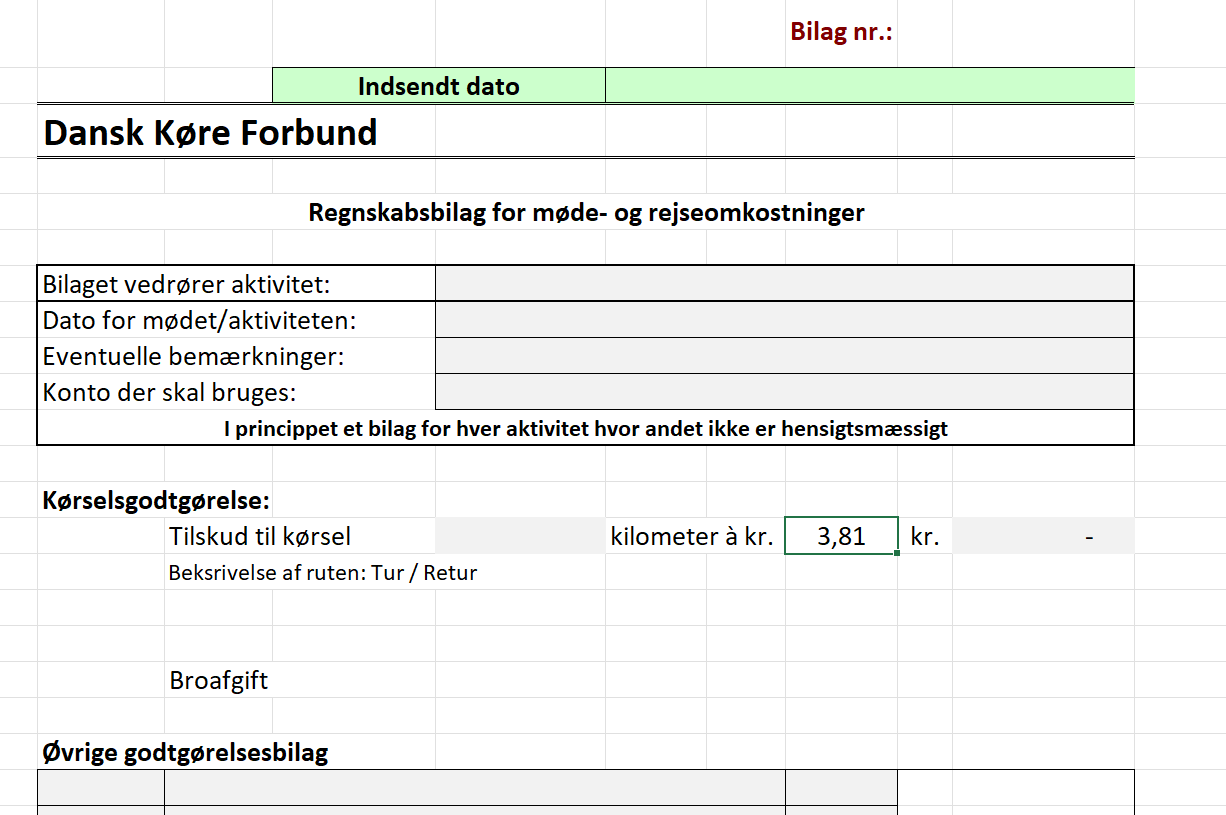Viewport: 1226px width, 815px height.
Task: Click the green input cell beside Indsendt dato
Action: click(x=869, y=86)
